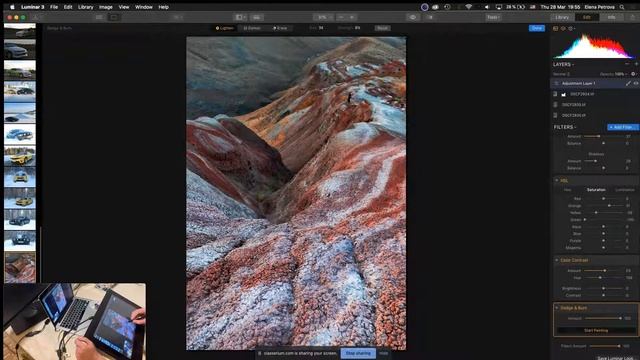Adjust the Orange saturation slider
Image resolution: width=640 pixels, height=360 pixels.
604,206
